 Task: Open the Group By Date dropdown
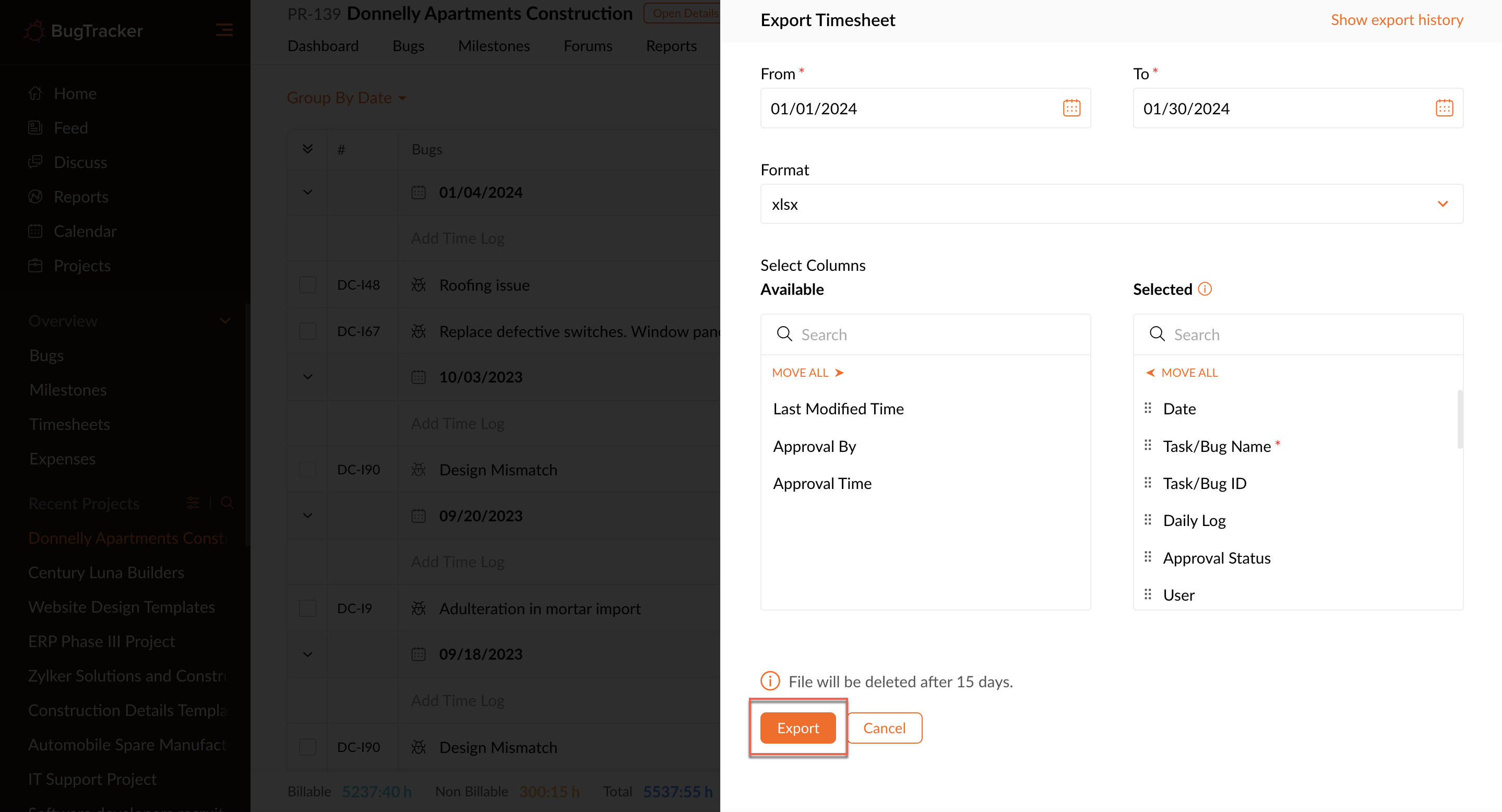coord(347,98)
